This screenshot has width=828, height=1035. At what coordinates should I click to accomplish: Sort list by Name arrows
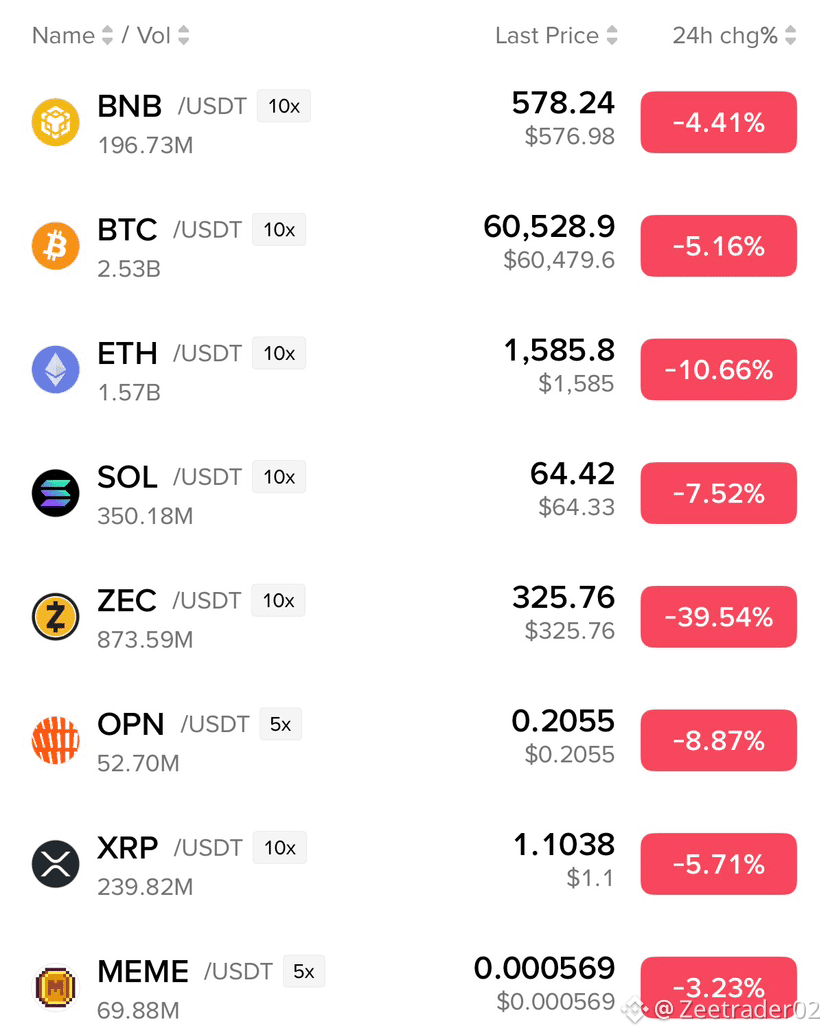(x=107, y=35)
